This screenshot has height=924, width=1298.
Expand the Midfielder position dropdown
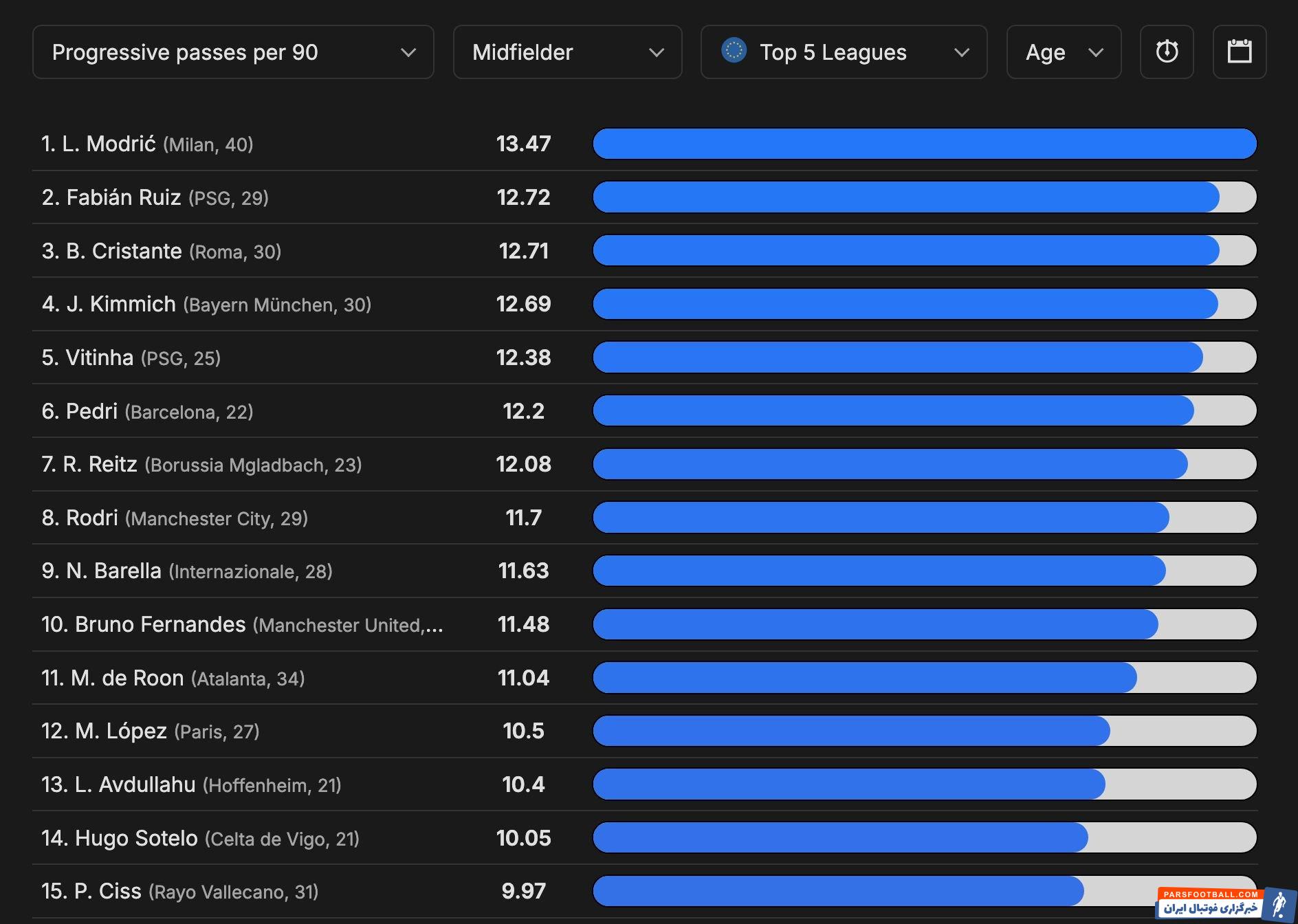[567, 52]
